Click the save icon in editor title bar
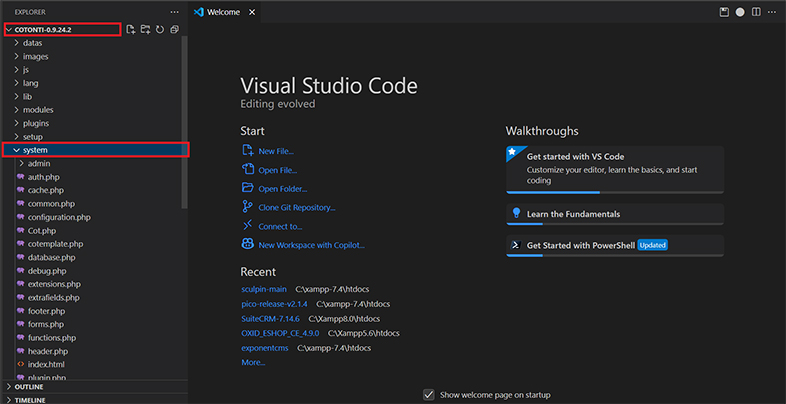The height and width of the screenshot is (404, 786). pyautogui.click(x=724, y=12)
